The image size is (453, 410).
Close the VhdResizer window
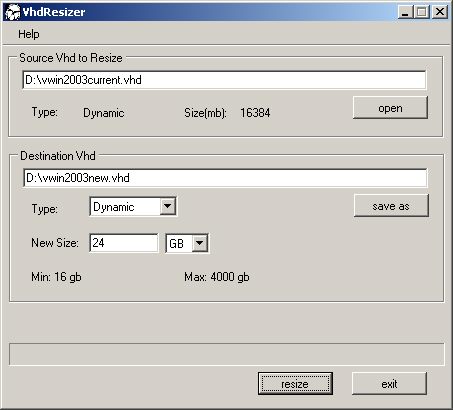[440, 12]
